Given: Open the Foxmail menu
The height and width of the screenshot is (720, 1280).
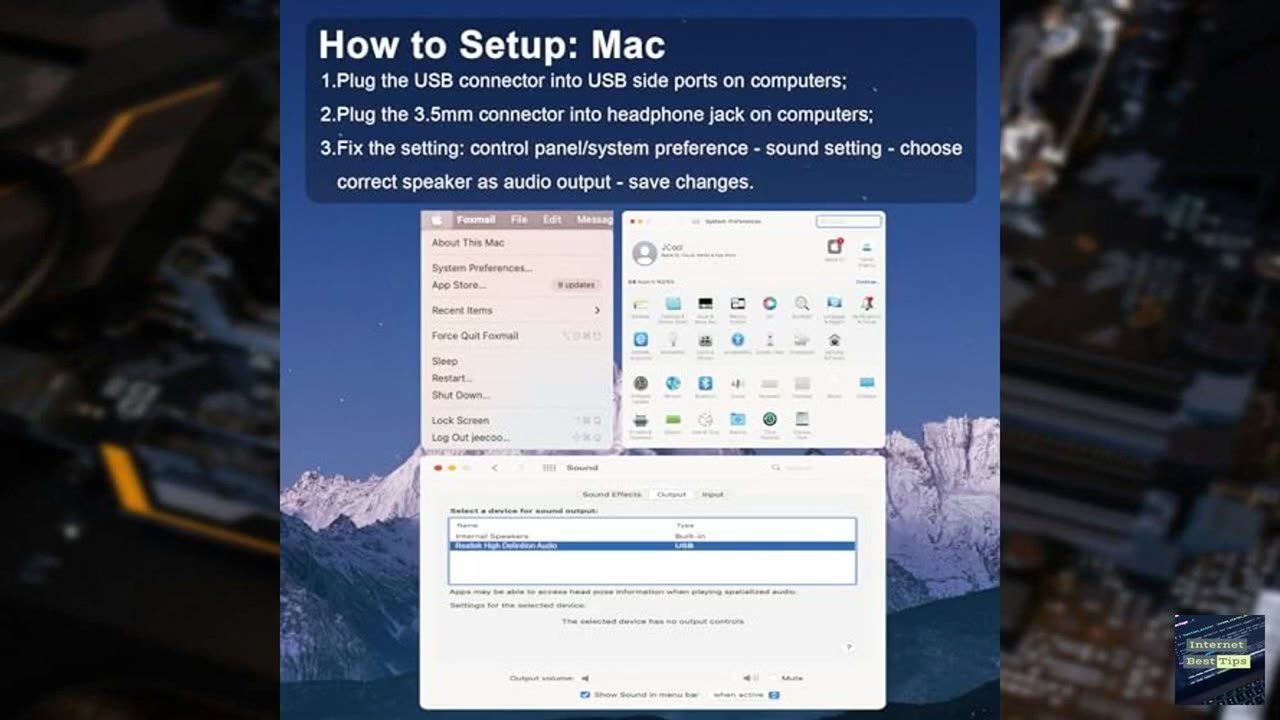Looking at the screenshot, I should 476,220.
